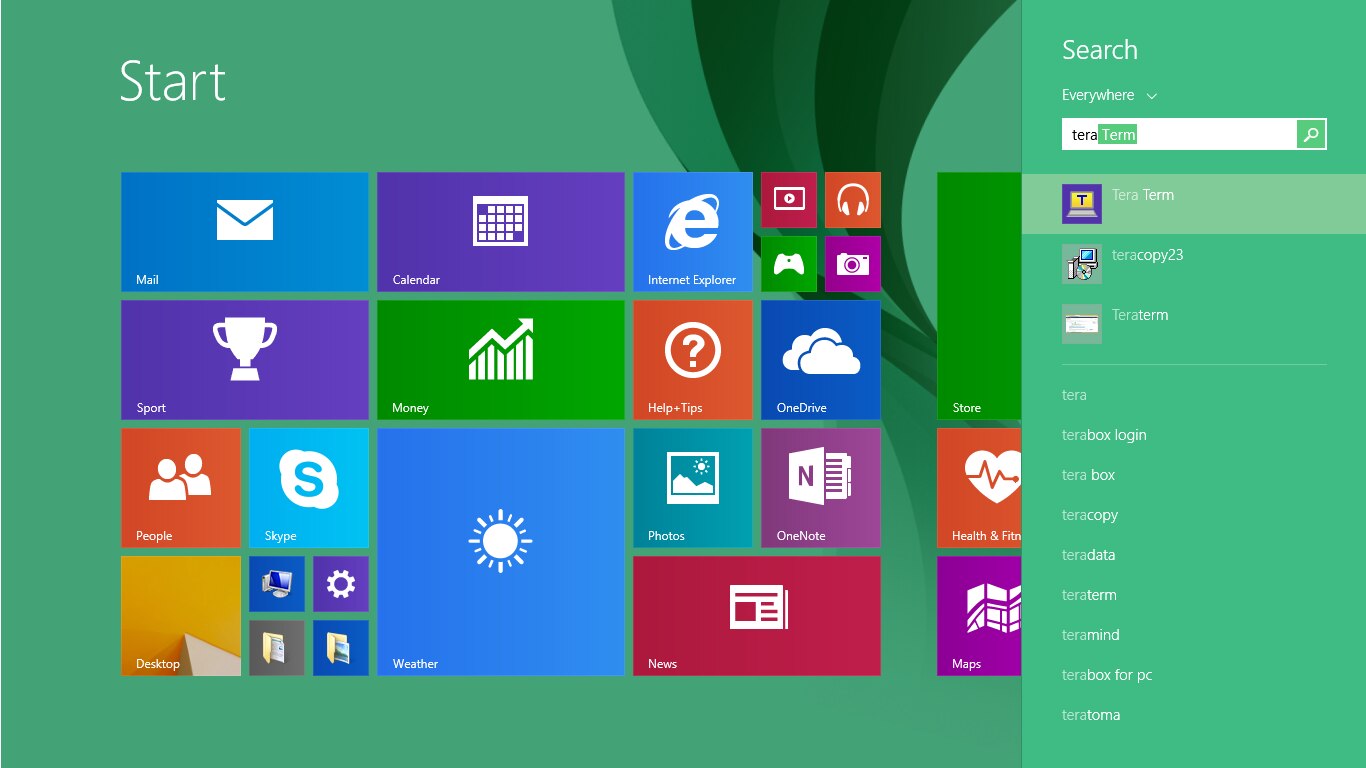Viewport: 1366px width, 768px height.
Task: Open the Tera Term app result
Action: coord(1194,204)
